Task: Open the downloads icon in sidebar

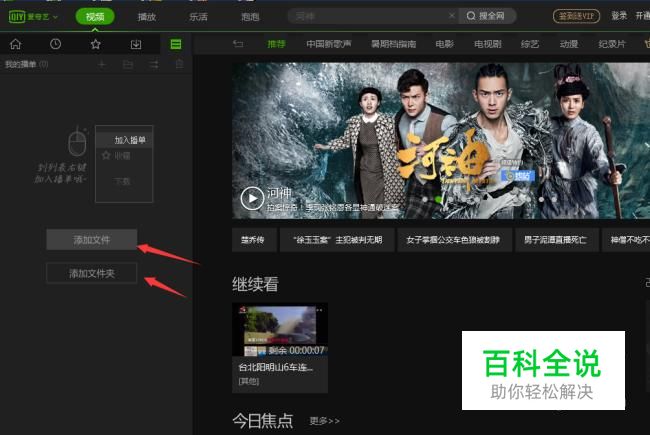Action: point(136,44)
